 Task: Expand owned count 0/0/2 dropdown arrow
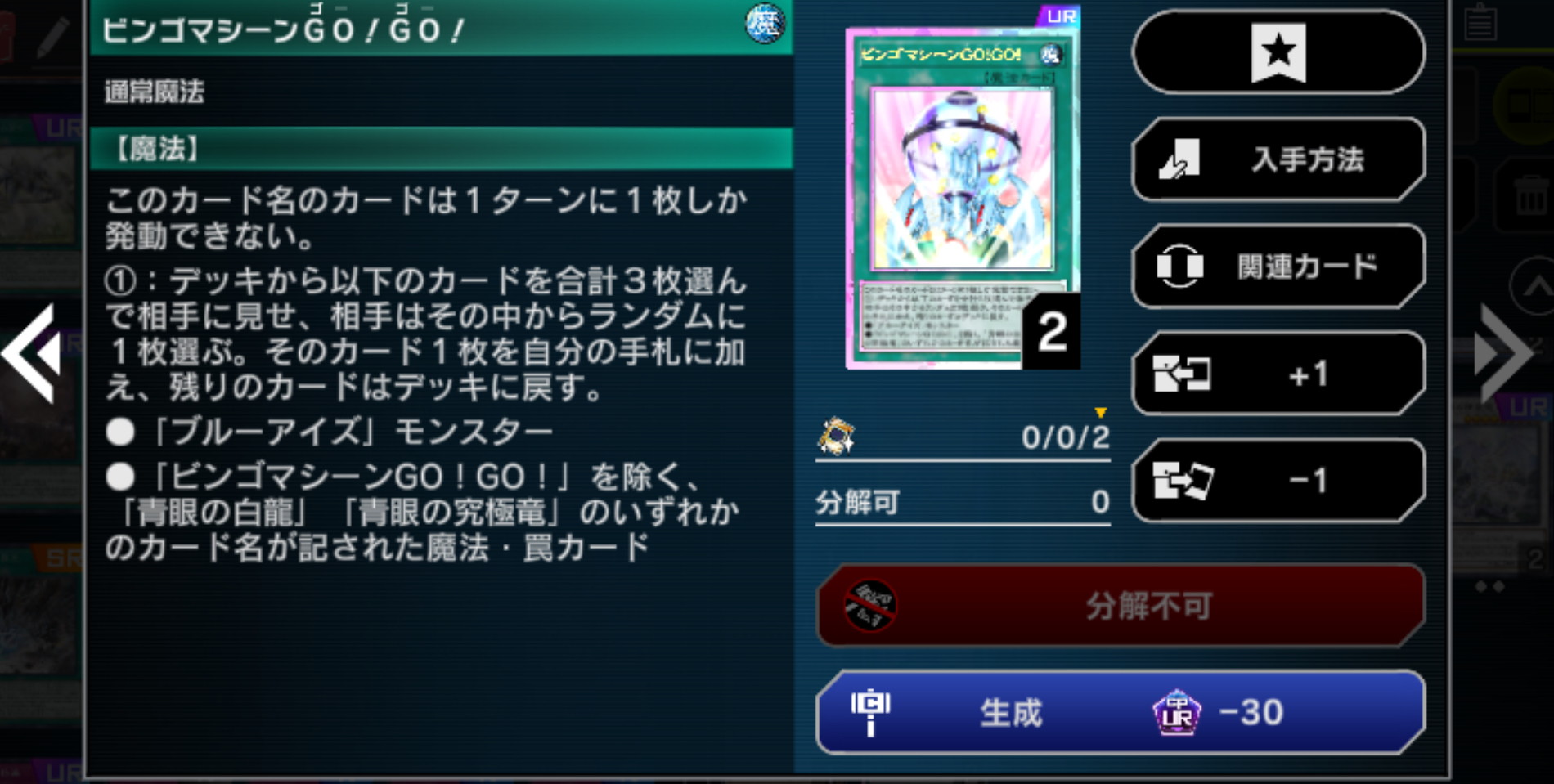[1101, 412]
